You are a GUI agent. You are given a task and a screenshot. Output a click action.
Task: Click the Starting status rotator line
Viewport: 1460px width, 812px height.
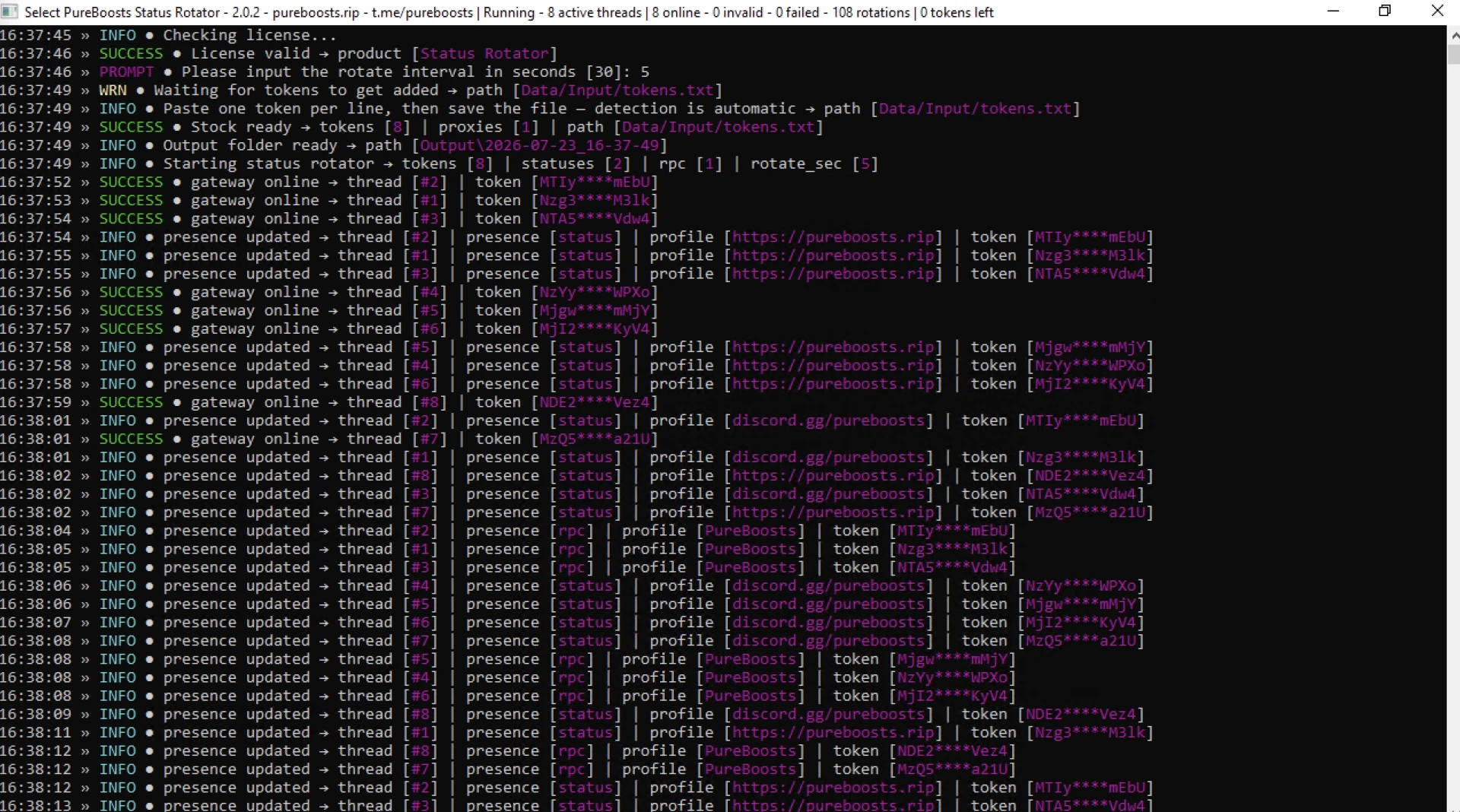click(439, 163)
